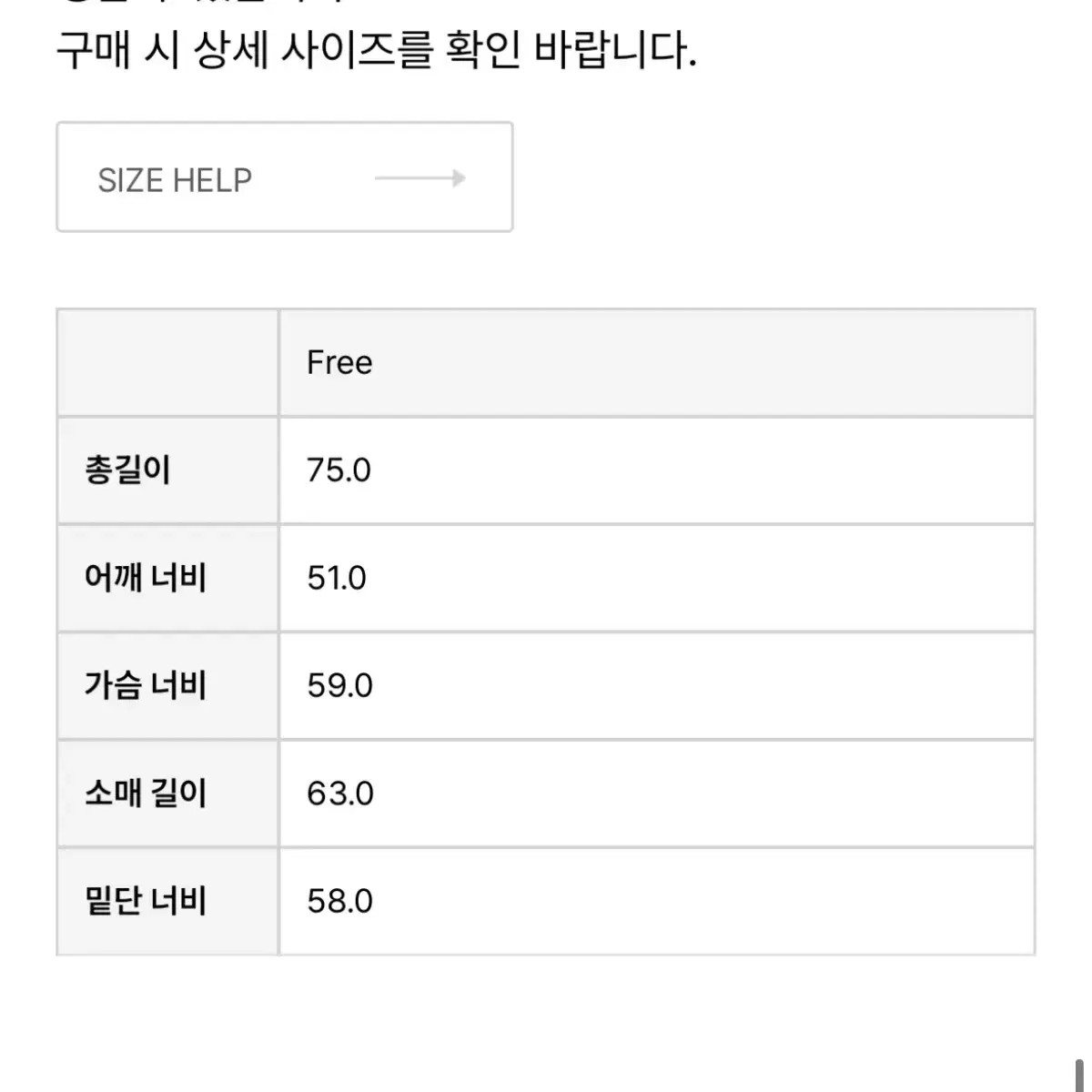This screenshot has width=1092, height=1092.
Task: Click the SIZE HELP label text
Action: [175, 179]
